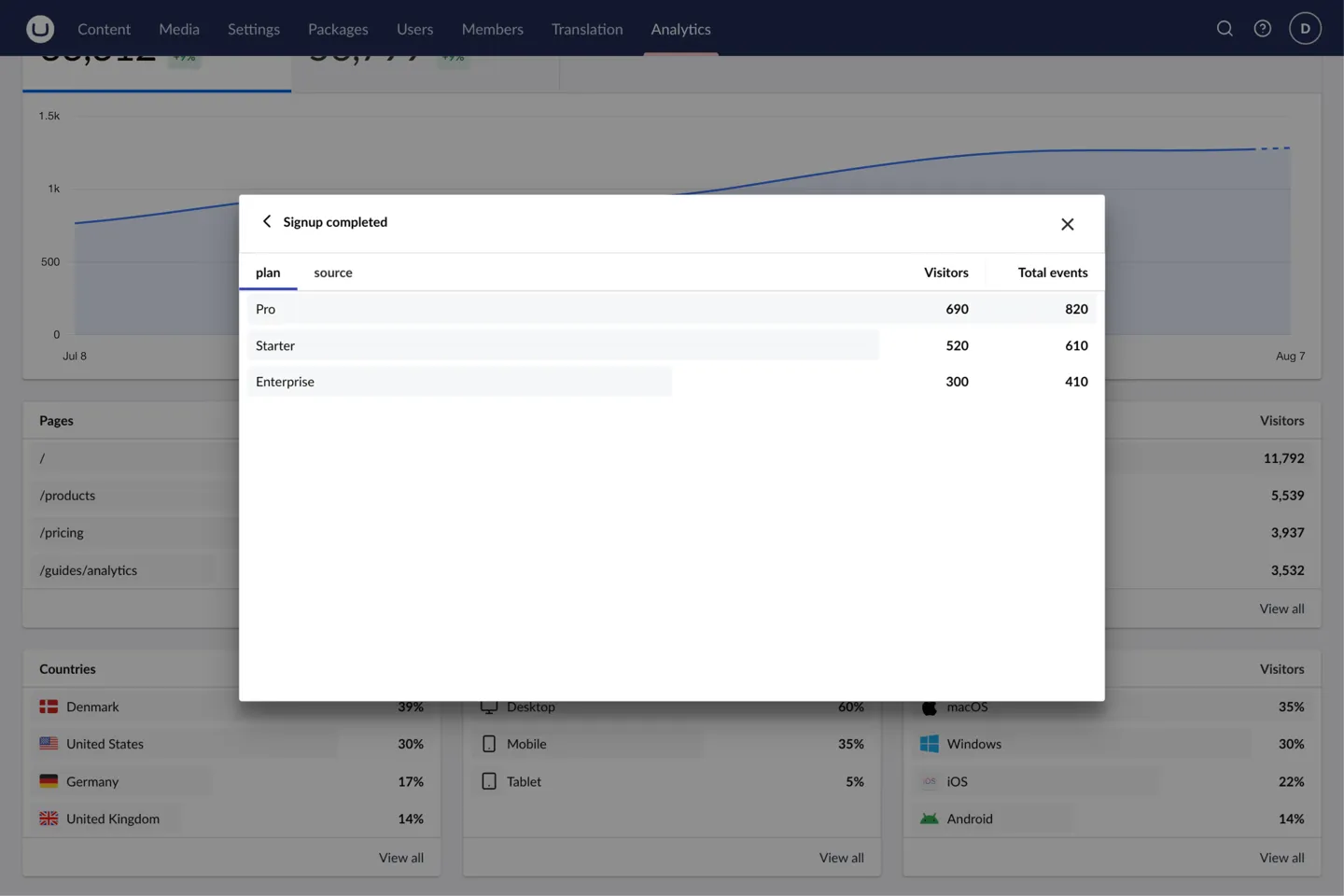The height and width of the screenshot is (896, 1344).
Task: Click the Umbraco logo icon
Action: (40, 29)
